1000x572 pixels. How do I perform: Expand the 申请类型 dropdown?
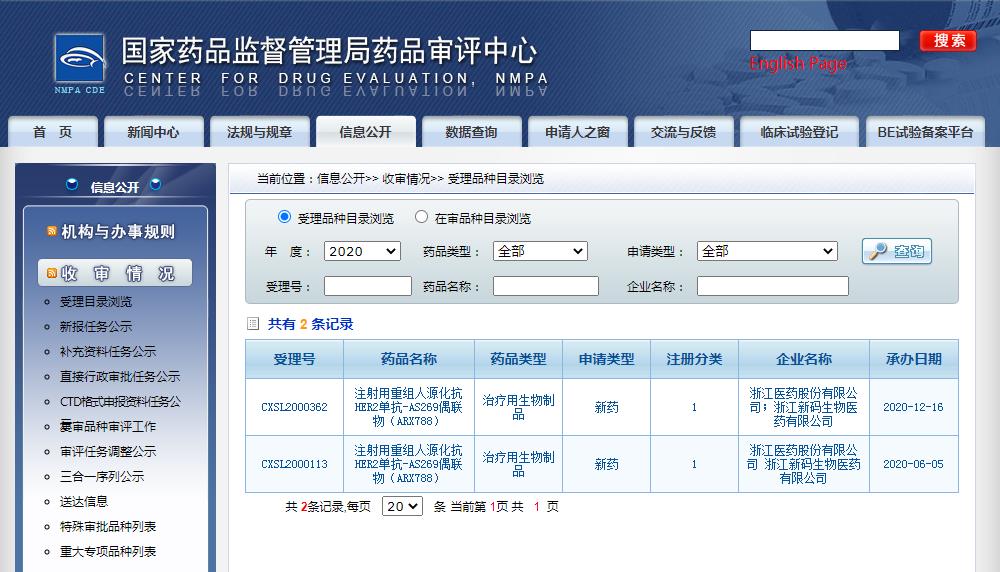(767, 251)
